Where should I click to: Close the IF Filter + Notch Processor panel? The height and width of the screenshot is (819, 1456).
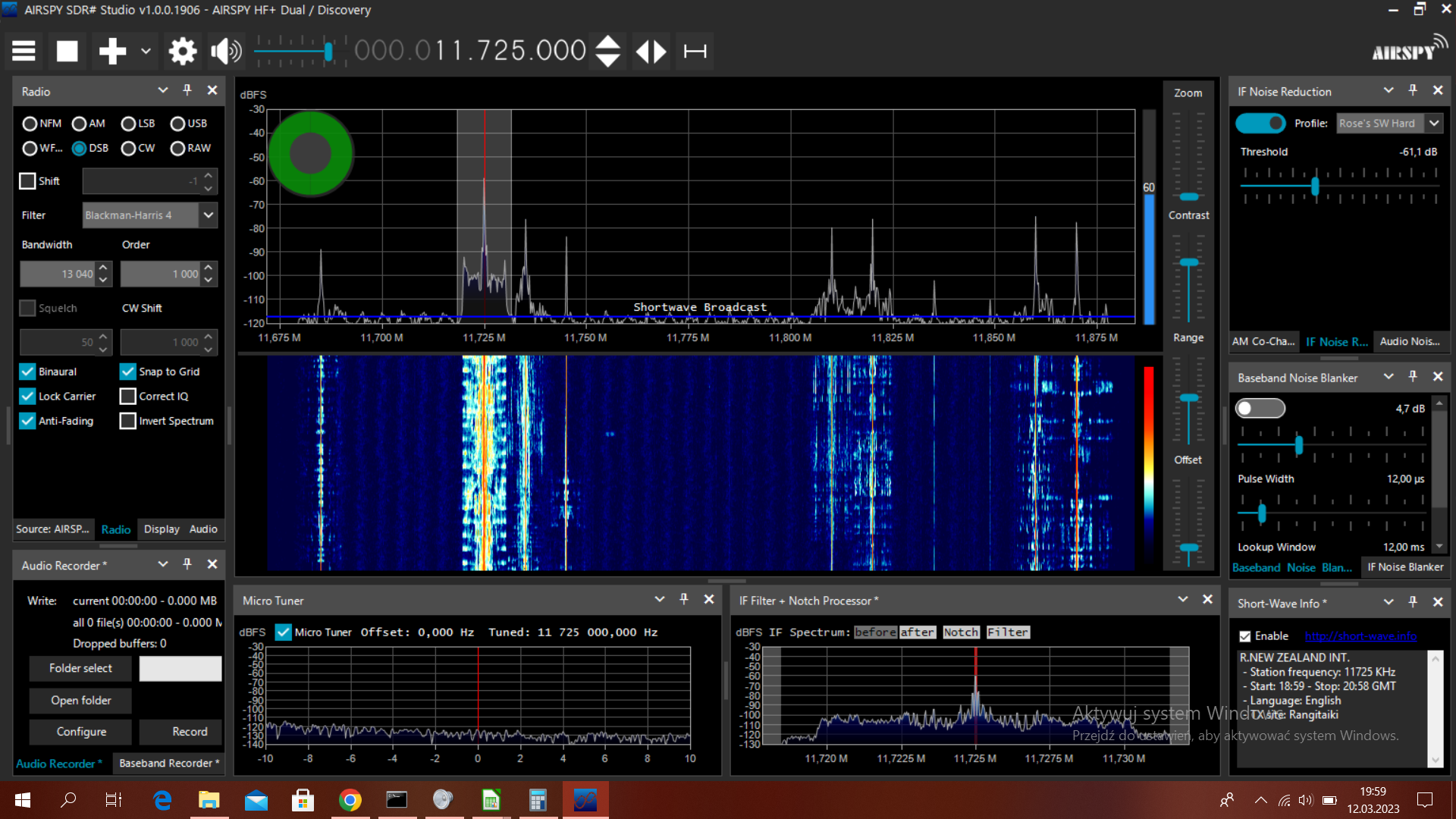(x=1208, y=599)
